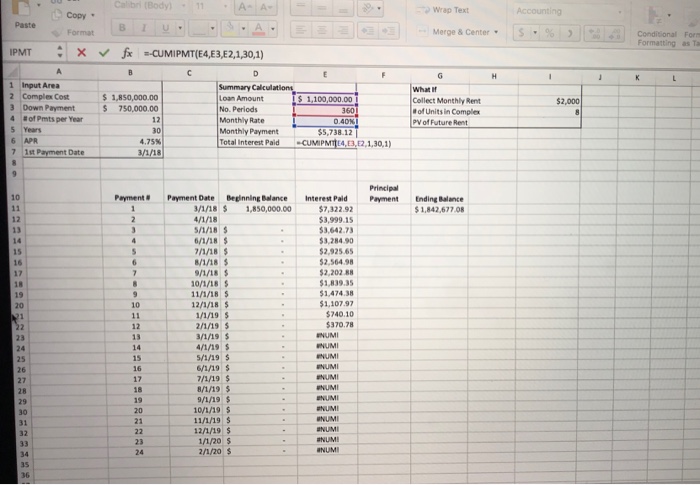Image resolution: width=700 pixels, height=485 pixels.
Task: Apply the yellow fill color
Action: (230, 29)
